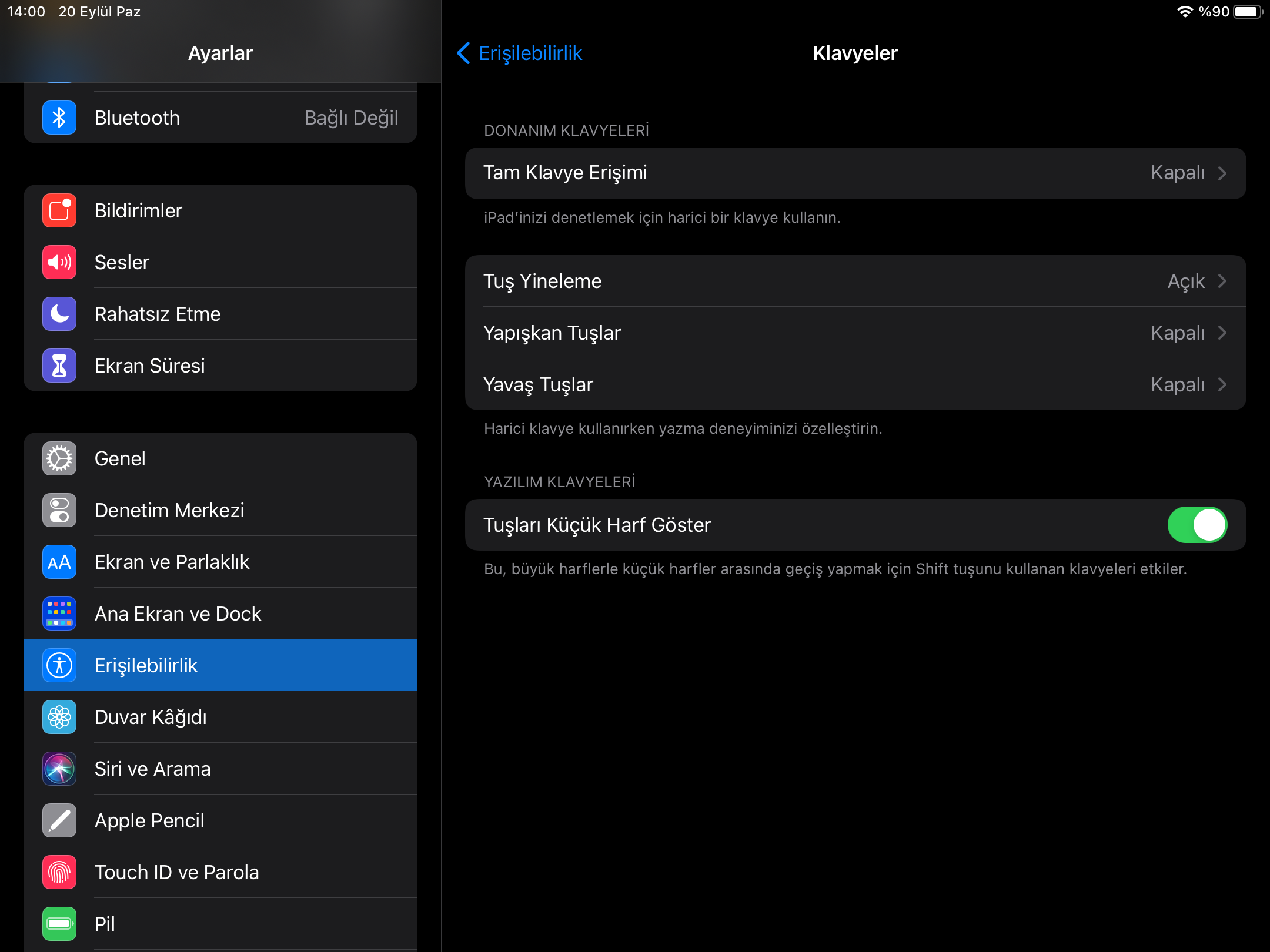1270x952 pixels.
Task: Toggle Tuşları Küçük Harf Göster switch
Action: tap(1197, 525)
